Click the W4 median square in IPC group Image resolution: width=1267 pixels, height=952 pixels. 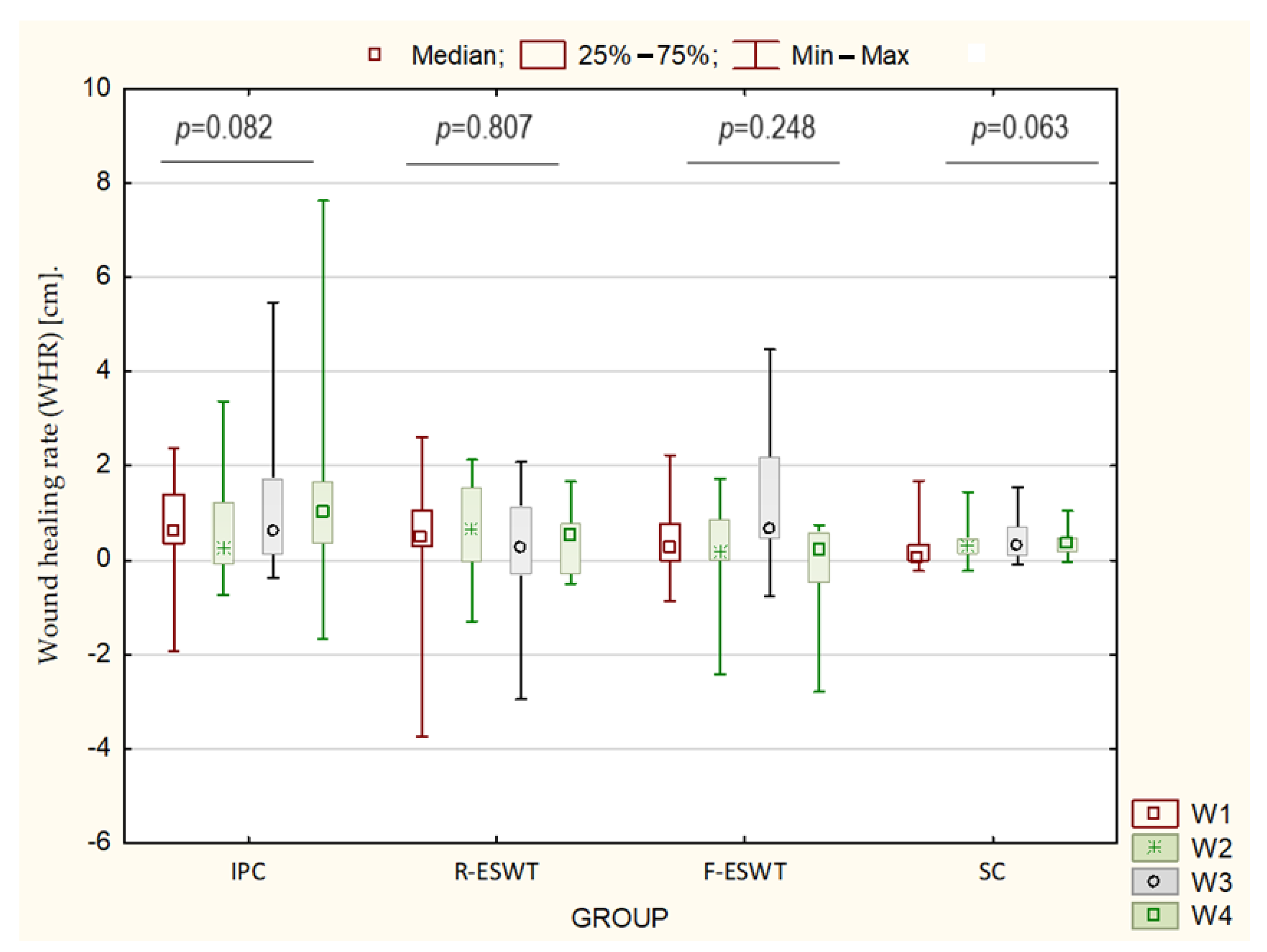pyautogui.click(x=322, y=511)
